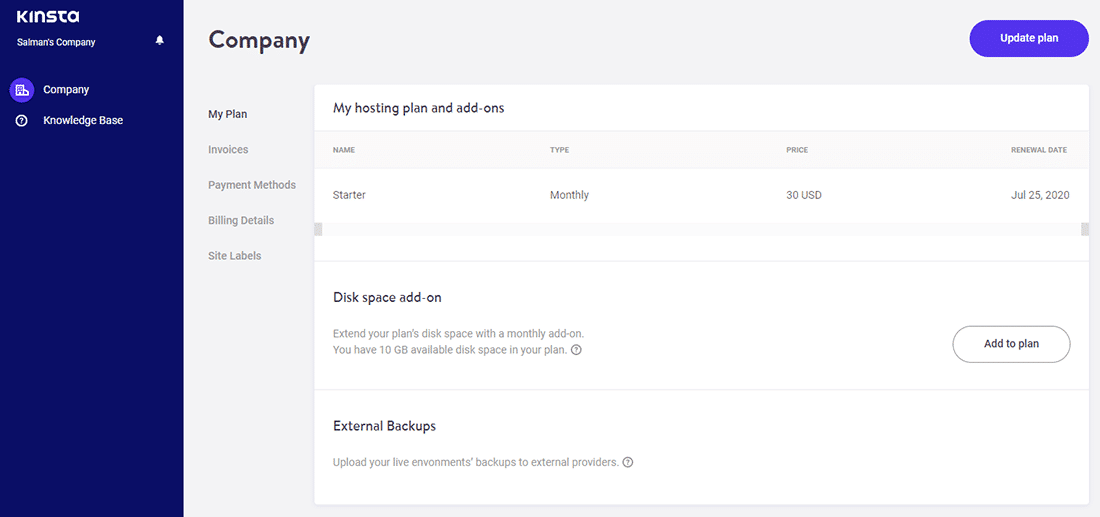Click the NAME column header

click(x=344, y=150)
